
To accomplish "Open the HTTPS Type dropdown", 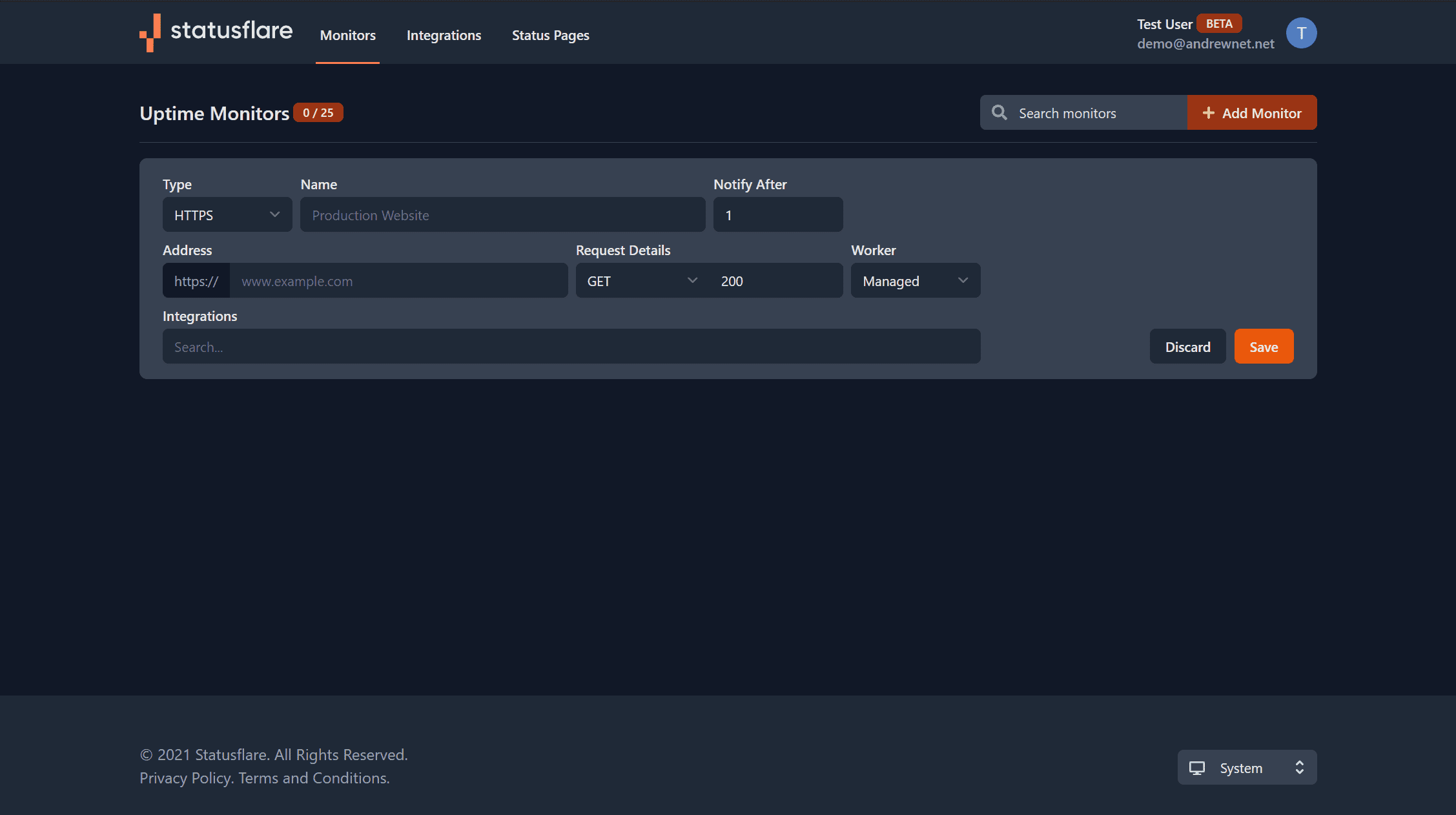I will pyautogui.click(x=227, y=215).
